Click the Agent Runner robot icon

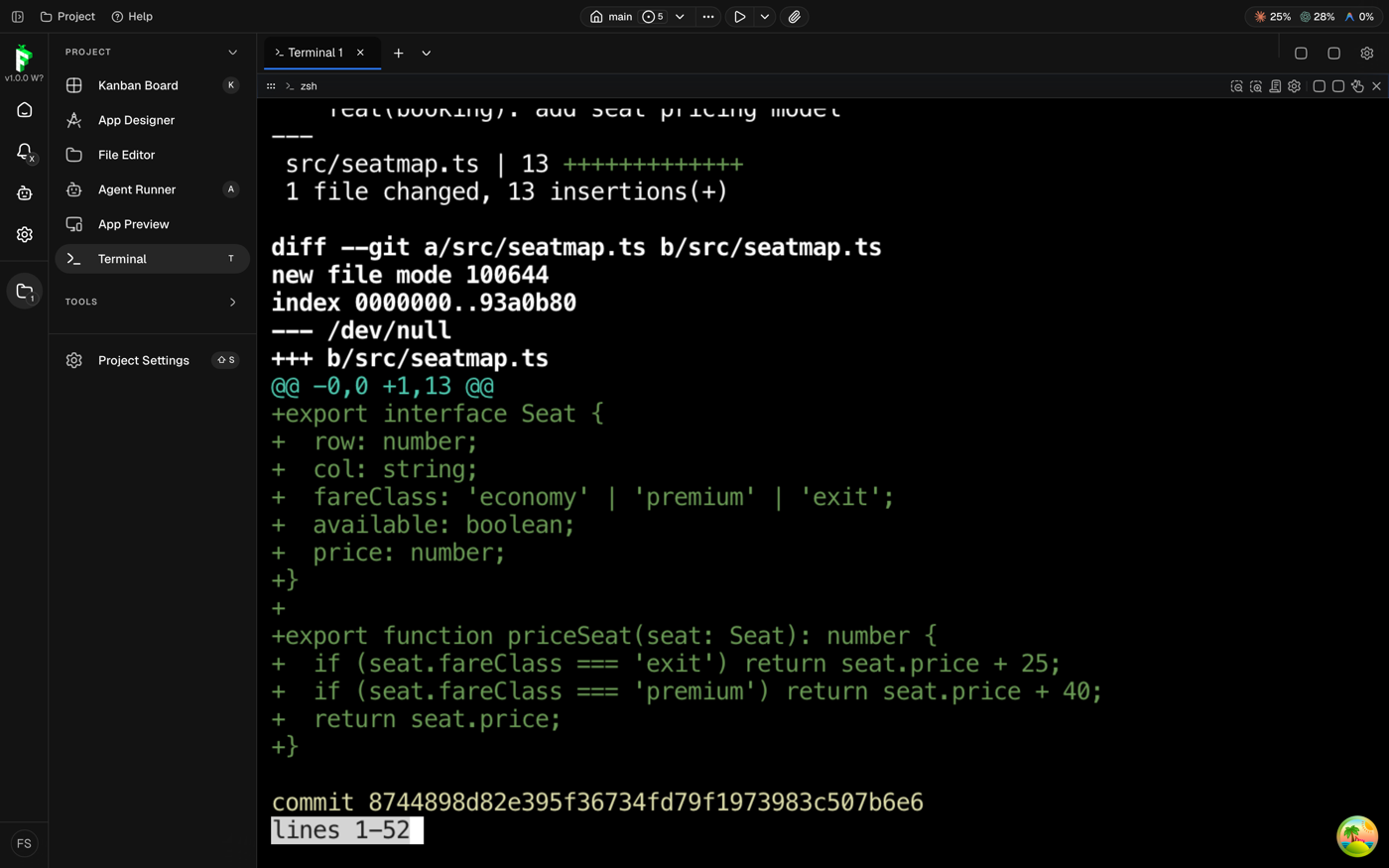pos(74,189)
